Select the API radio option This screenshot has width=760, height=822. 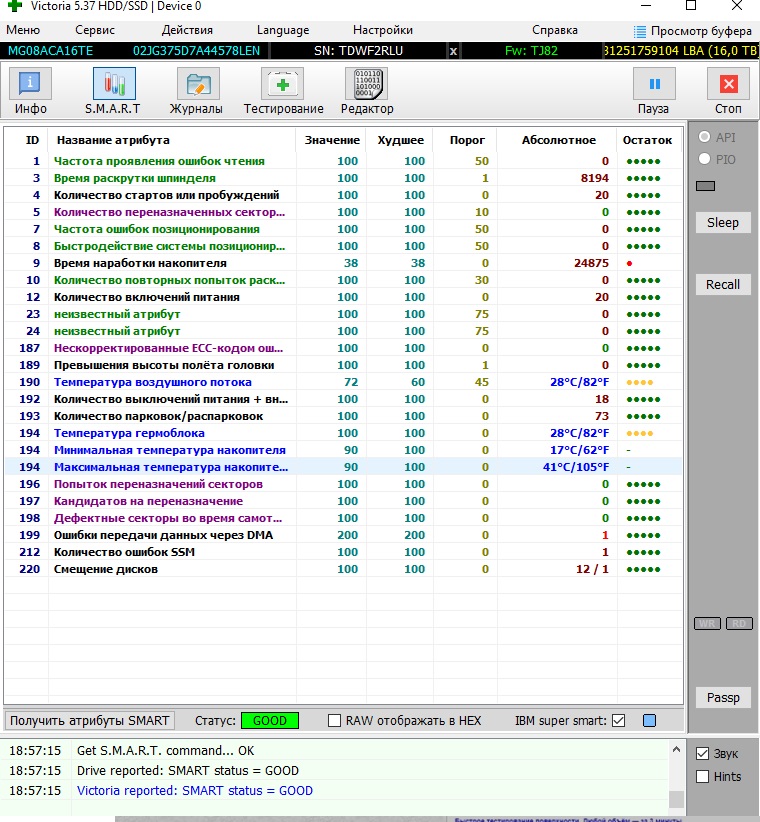[x=705, y=137]
